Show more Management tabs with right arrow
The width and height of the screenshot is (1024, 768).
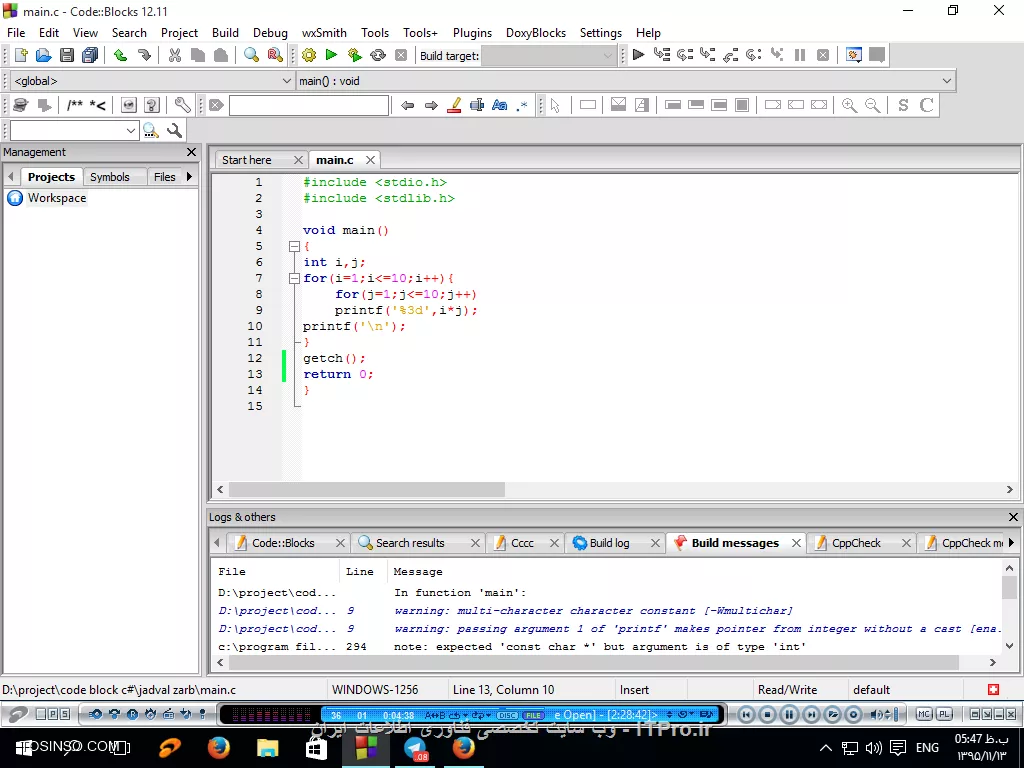189,176
